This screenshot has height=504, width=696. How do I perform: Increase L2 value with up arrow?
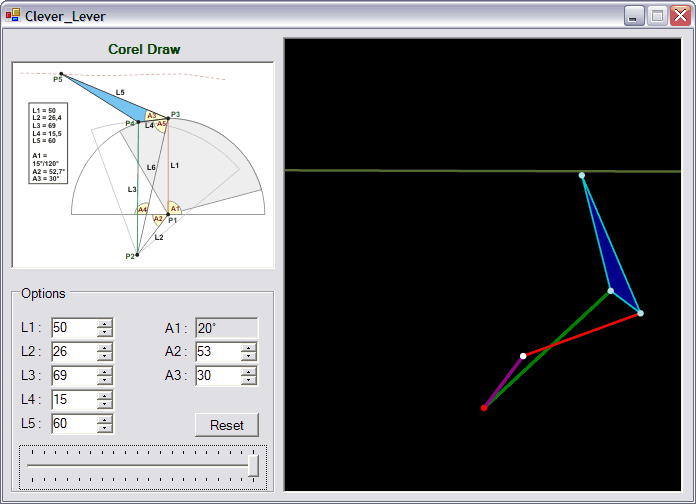pyautogui.click(x=105, y=347)
